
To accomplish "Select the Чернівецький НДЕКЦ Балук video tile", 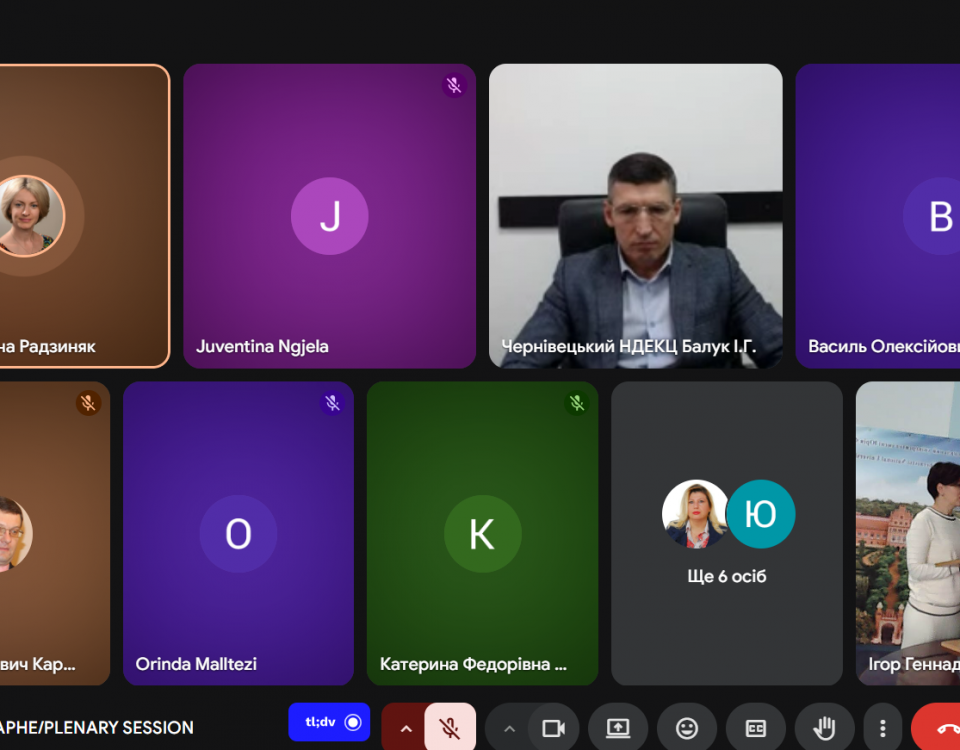I will point(635,215).
